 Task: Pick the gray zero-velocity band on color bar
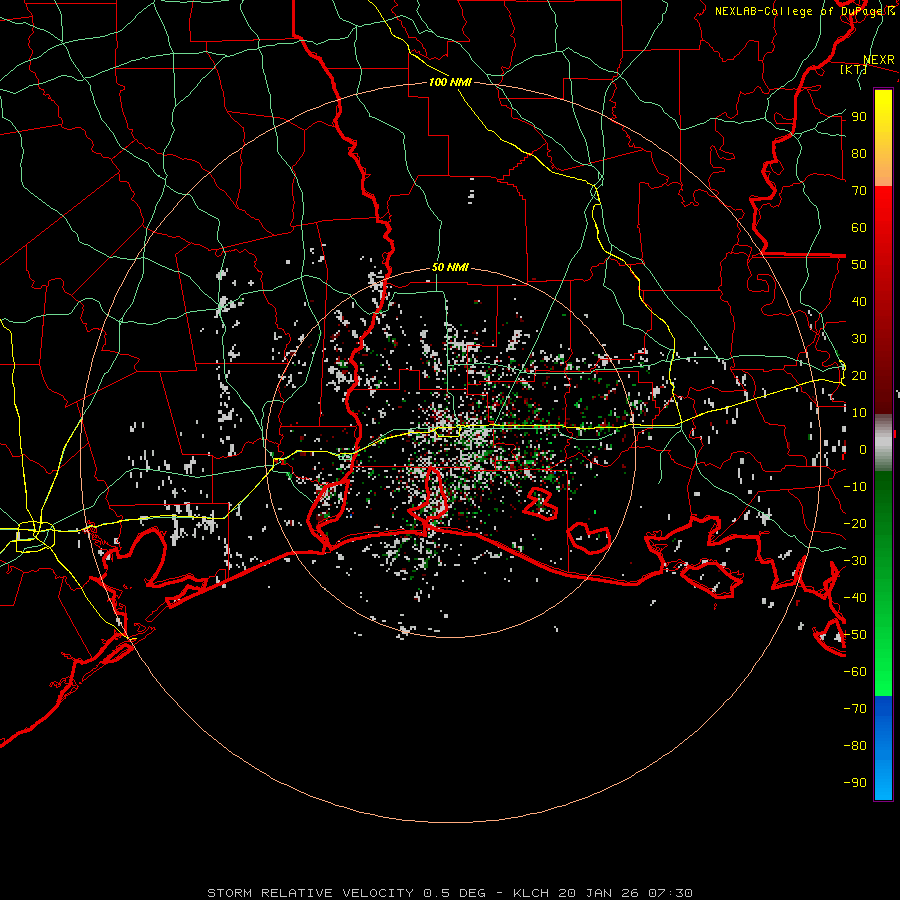click(883, 443)
